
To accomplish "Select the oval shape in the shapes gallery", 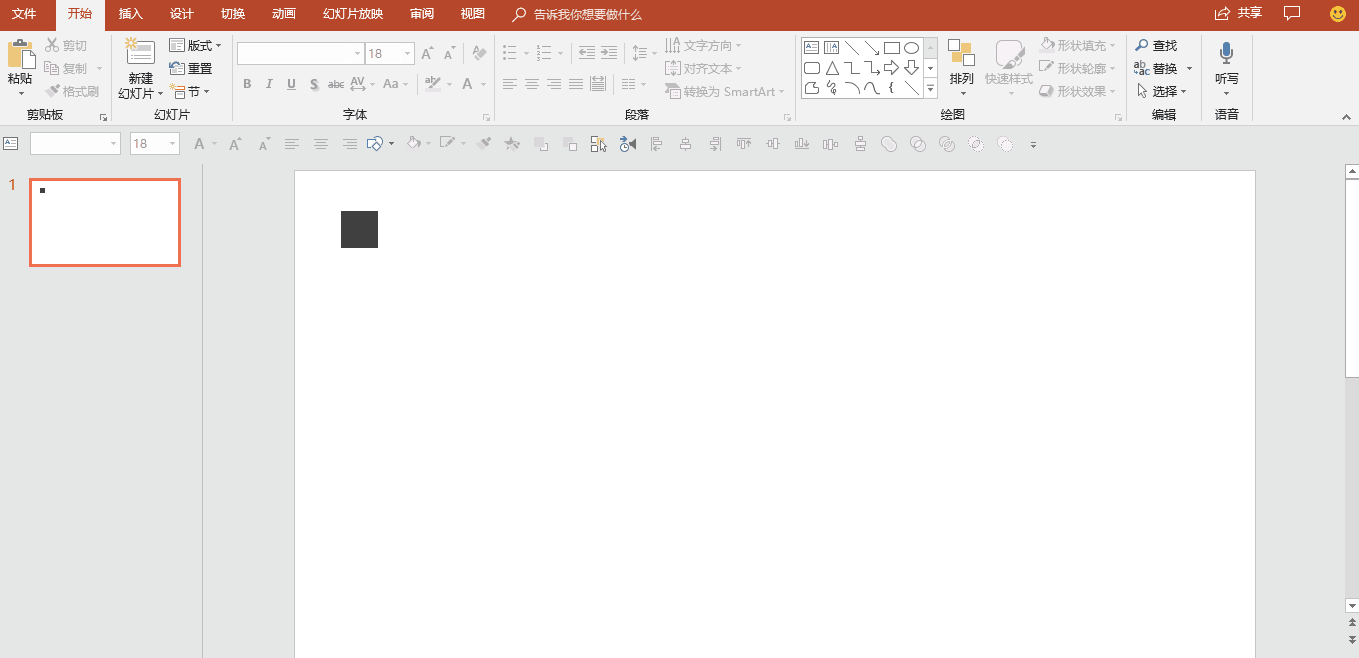I will pyautogui.click(x=911, y=47).
